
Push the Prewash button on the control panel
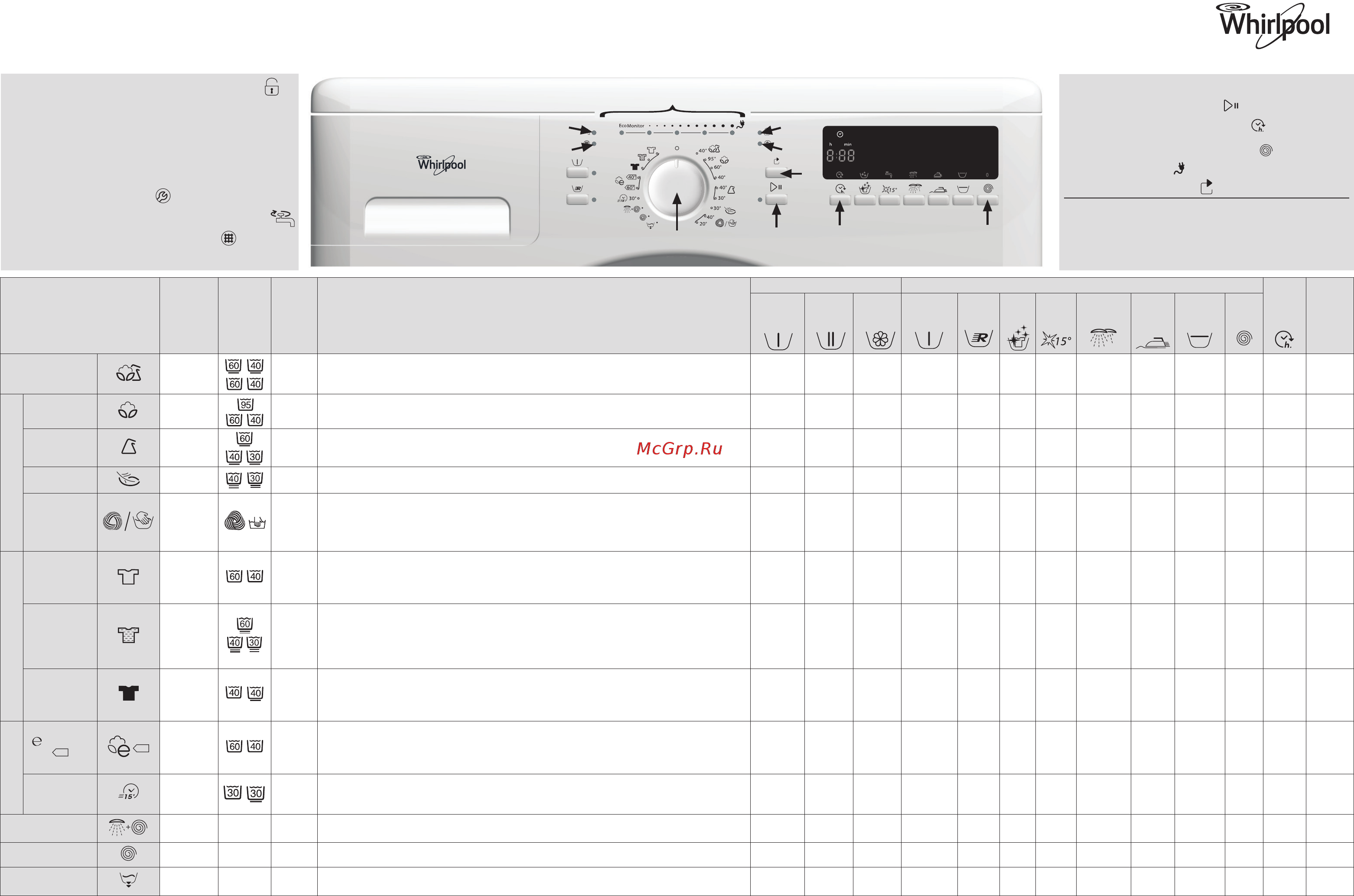click(577, 172)
